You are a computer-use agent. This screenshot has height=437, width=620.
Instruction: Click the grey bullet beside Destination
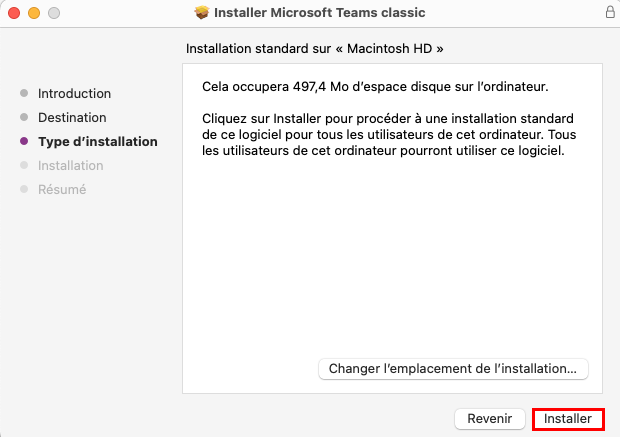point(24,117)
